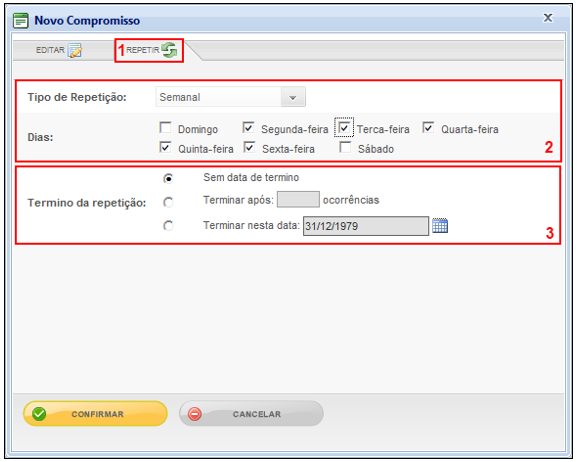Enable the Domingo checkbox
The width and height of the screenshot is (578, 462).
(166, 128)
